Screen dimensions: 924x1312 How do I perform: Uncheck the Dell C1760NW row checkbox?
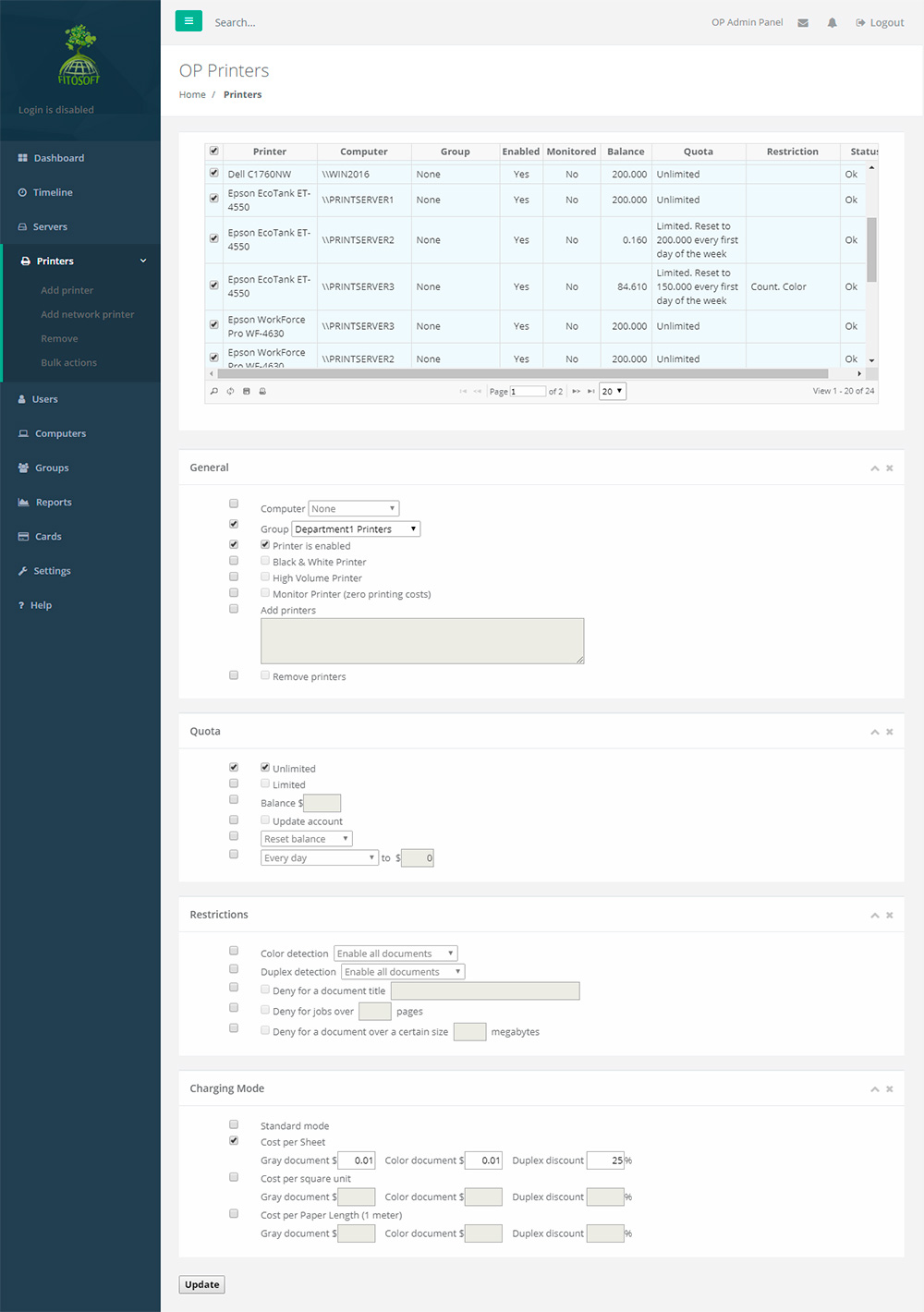coord(214,174)
